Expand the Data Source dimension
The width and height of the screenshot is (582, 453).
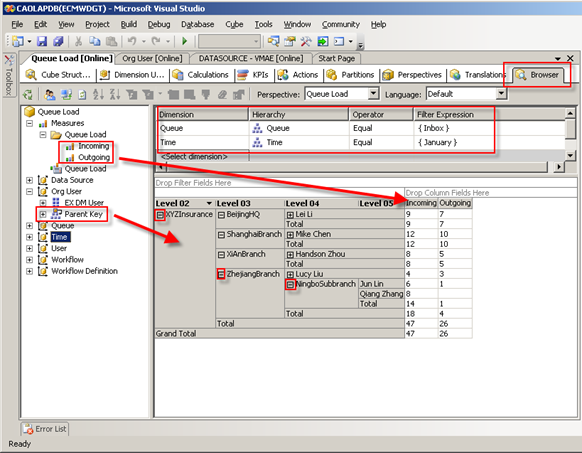tap(29, 180)
